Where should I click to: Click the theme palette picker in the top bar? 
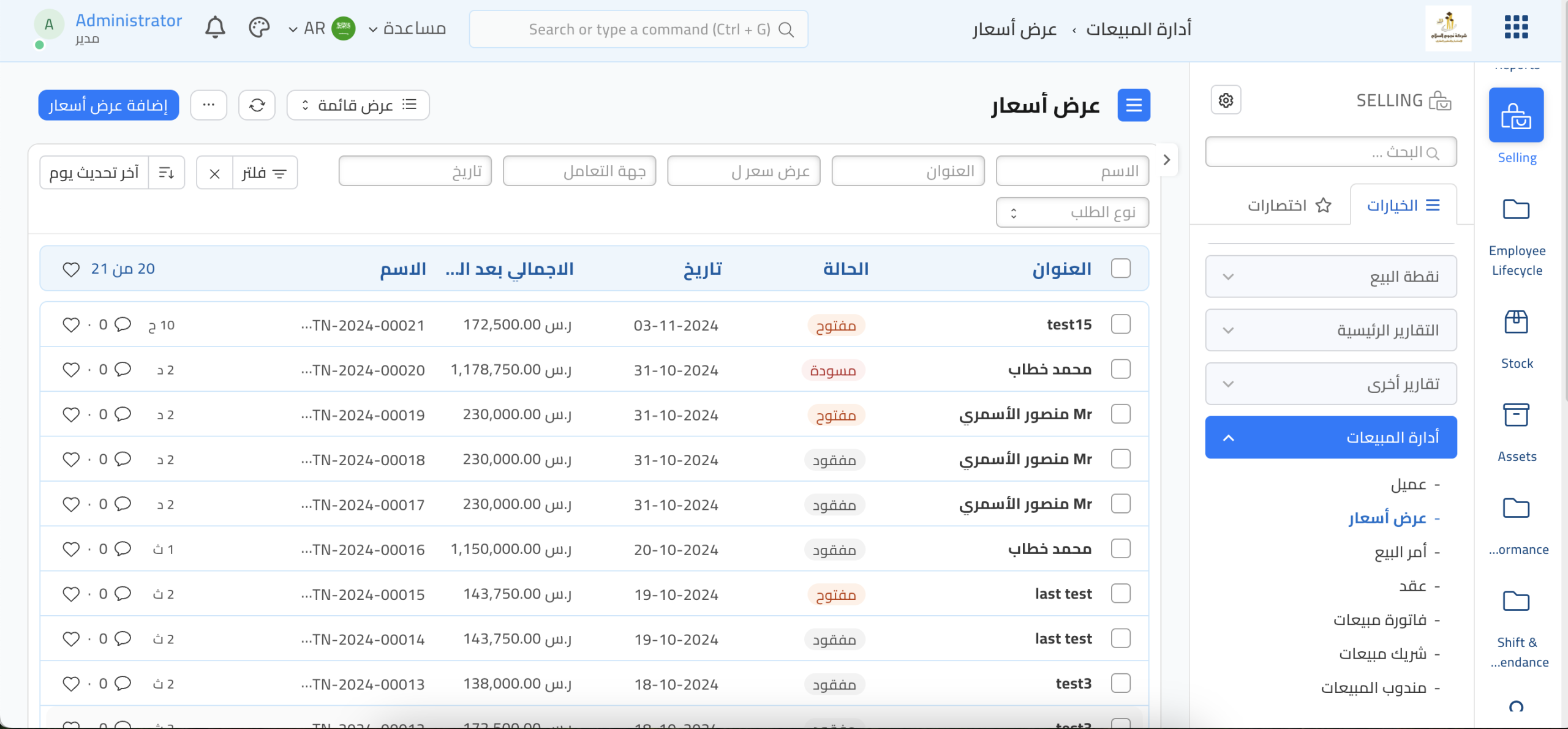point(259,28)
